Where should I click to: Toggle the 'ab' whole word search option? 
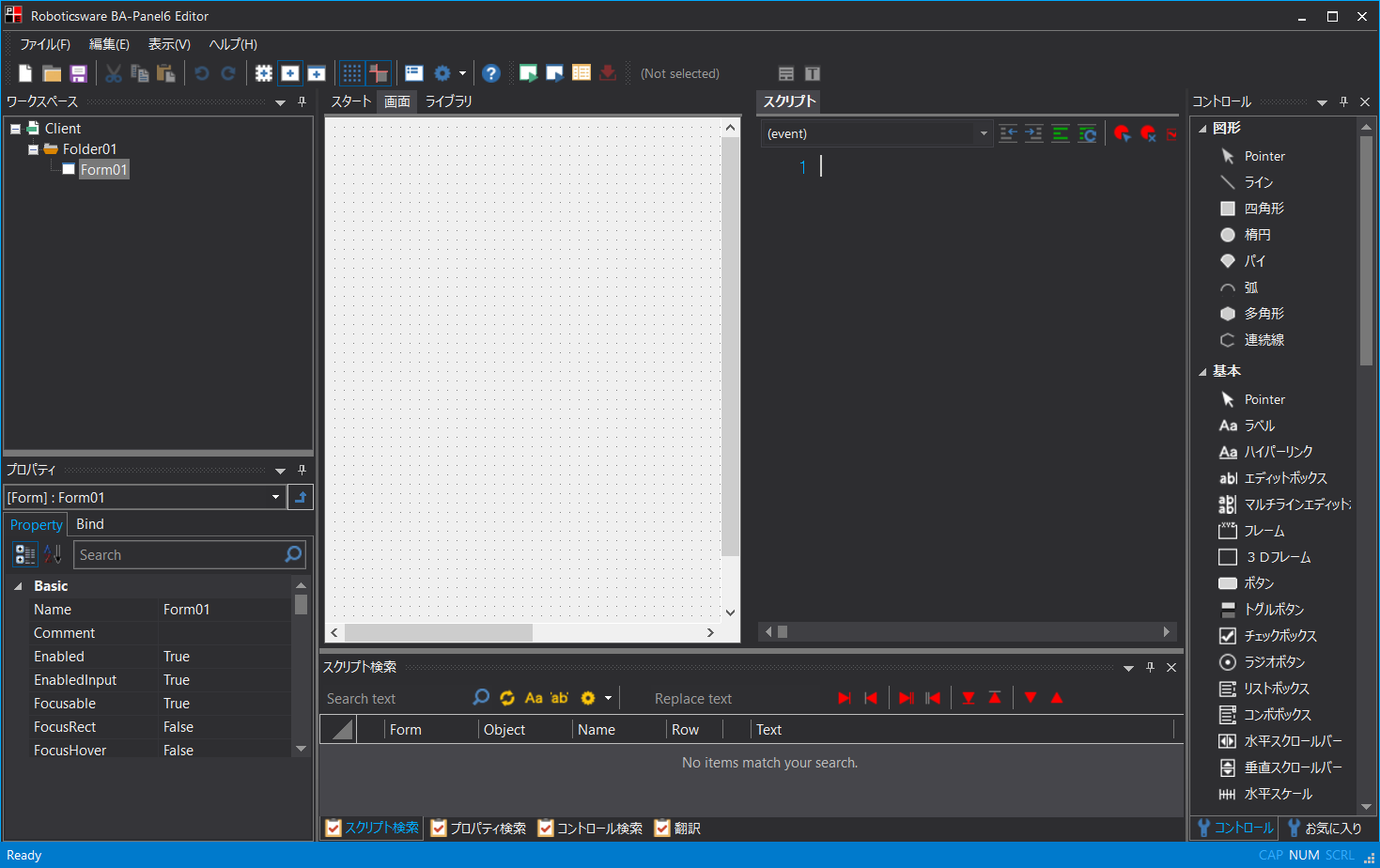coord(558,698)
